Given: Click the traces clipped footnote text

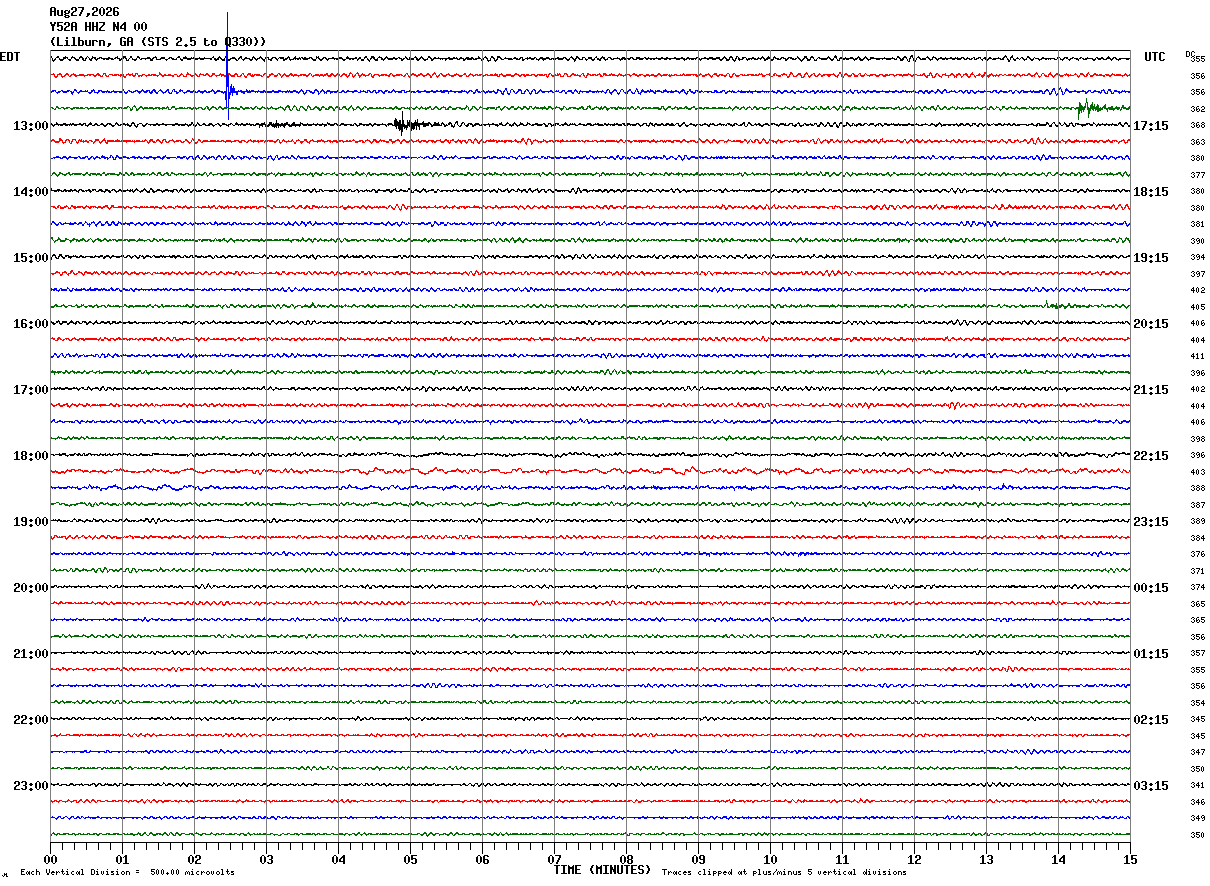Looking at the screenshot, I should 785,873.
